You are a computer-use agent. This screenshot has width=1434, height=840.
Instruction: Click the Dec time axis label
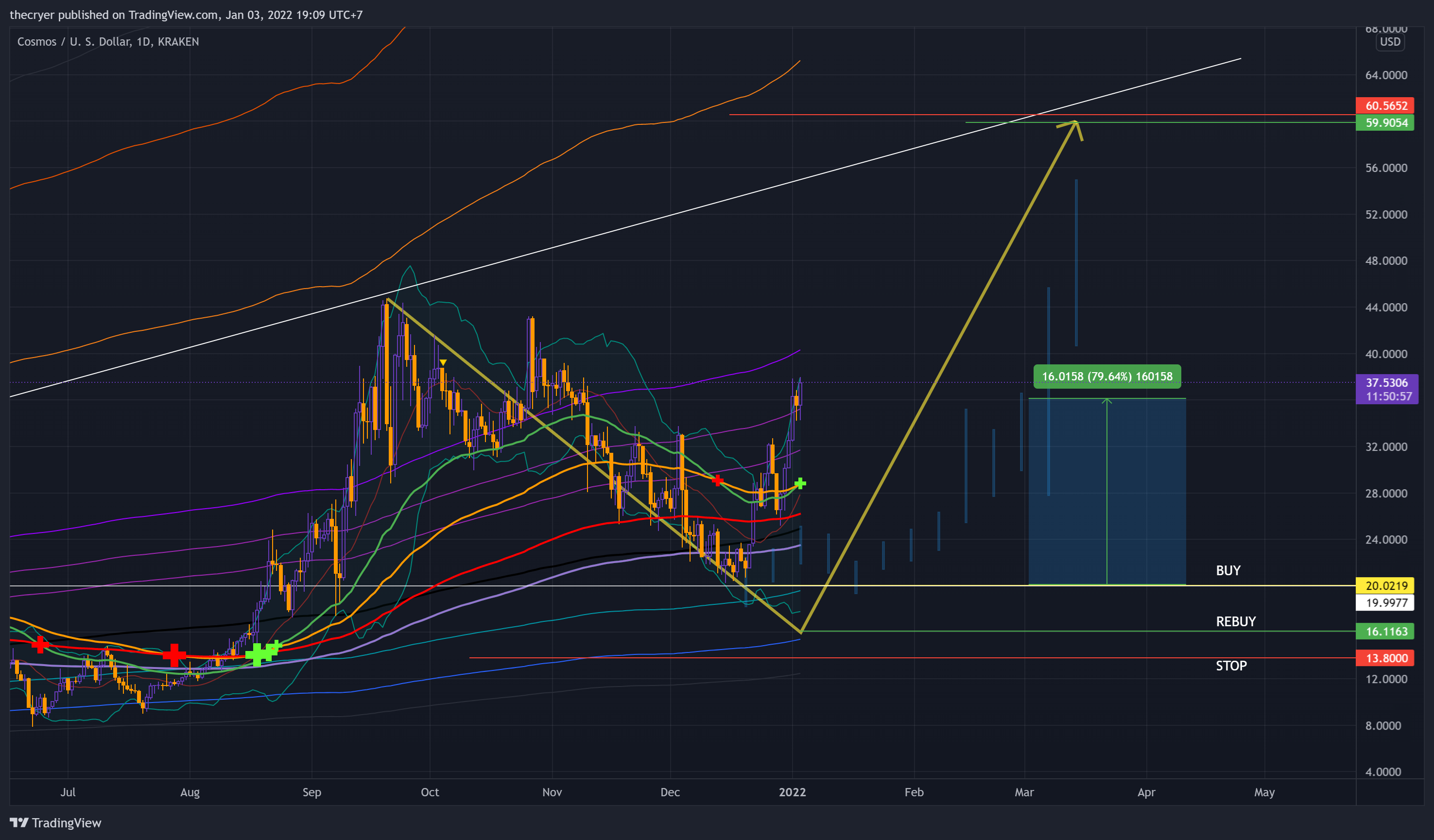[670, 791]
